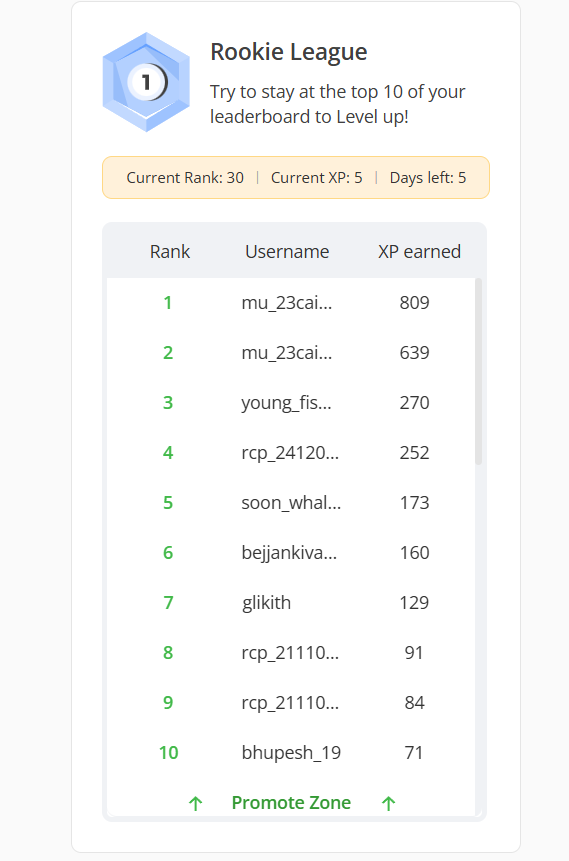Image resolution: width=569 pixels, height=861 pixels.
Task: Open bhupesh_19 username link
Action: [291, 753]
